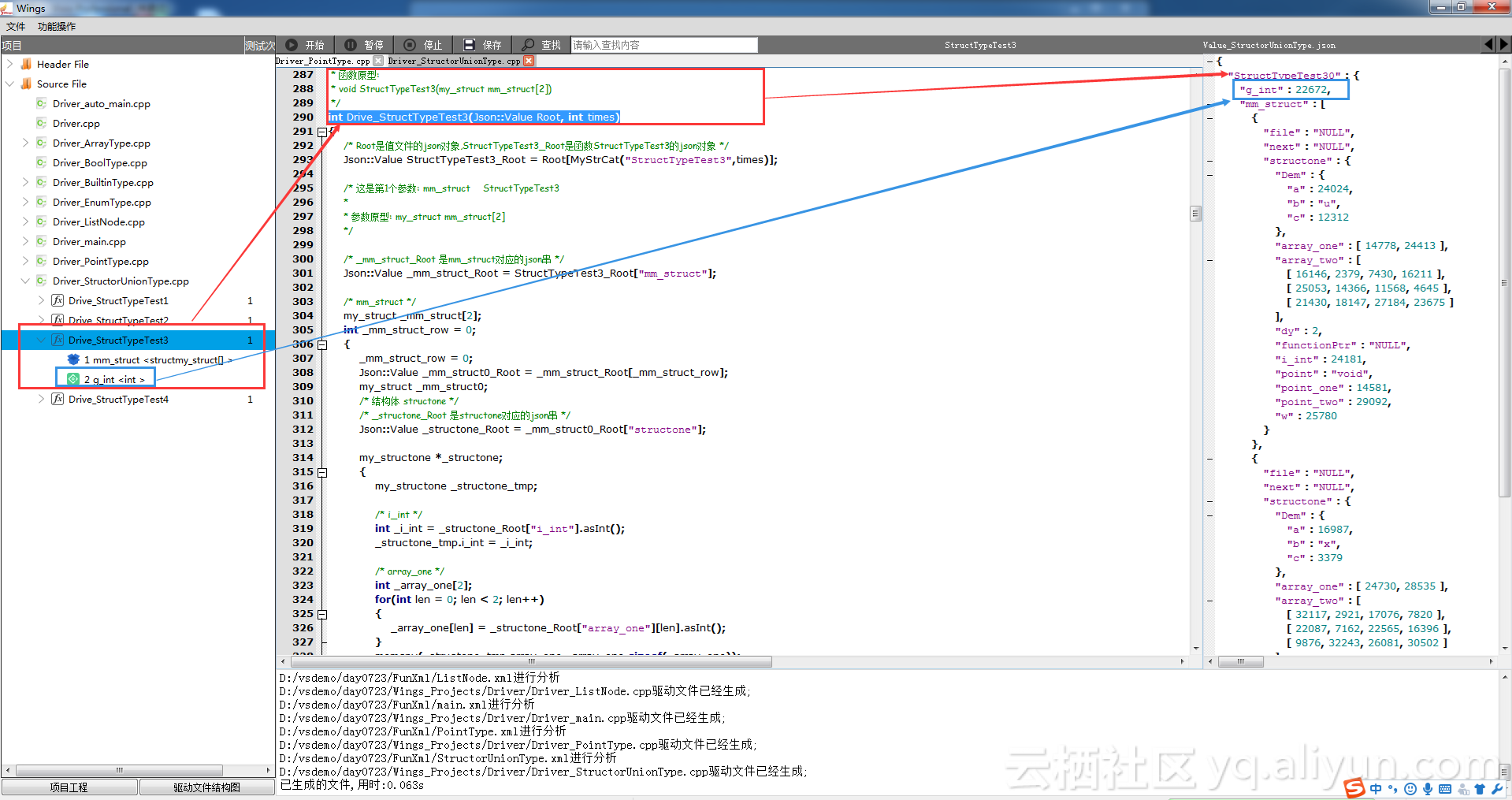Collapse the Drive_StructTypeTest3 function node
Screen dimensions: 1512x800
[41, 340]
